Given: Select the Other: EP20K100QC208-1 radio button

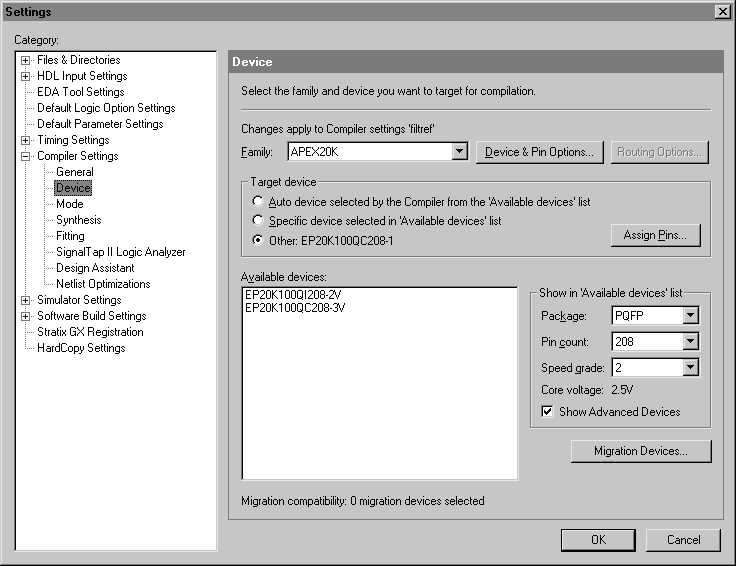Looking at the screenshot, I should coord(259,240).
